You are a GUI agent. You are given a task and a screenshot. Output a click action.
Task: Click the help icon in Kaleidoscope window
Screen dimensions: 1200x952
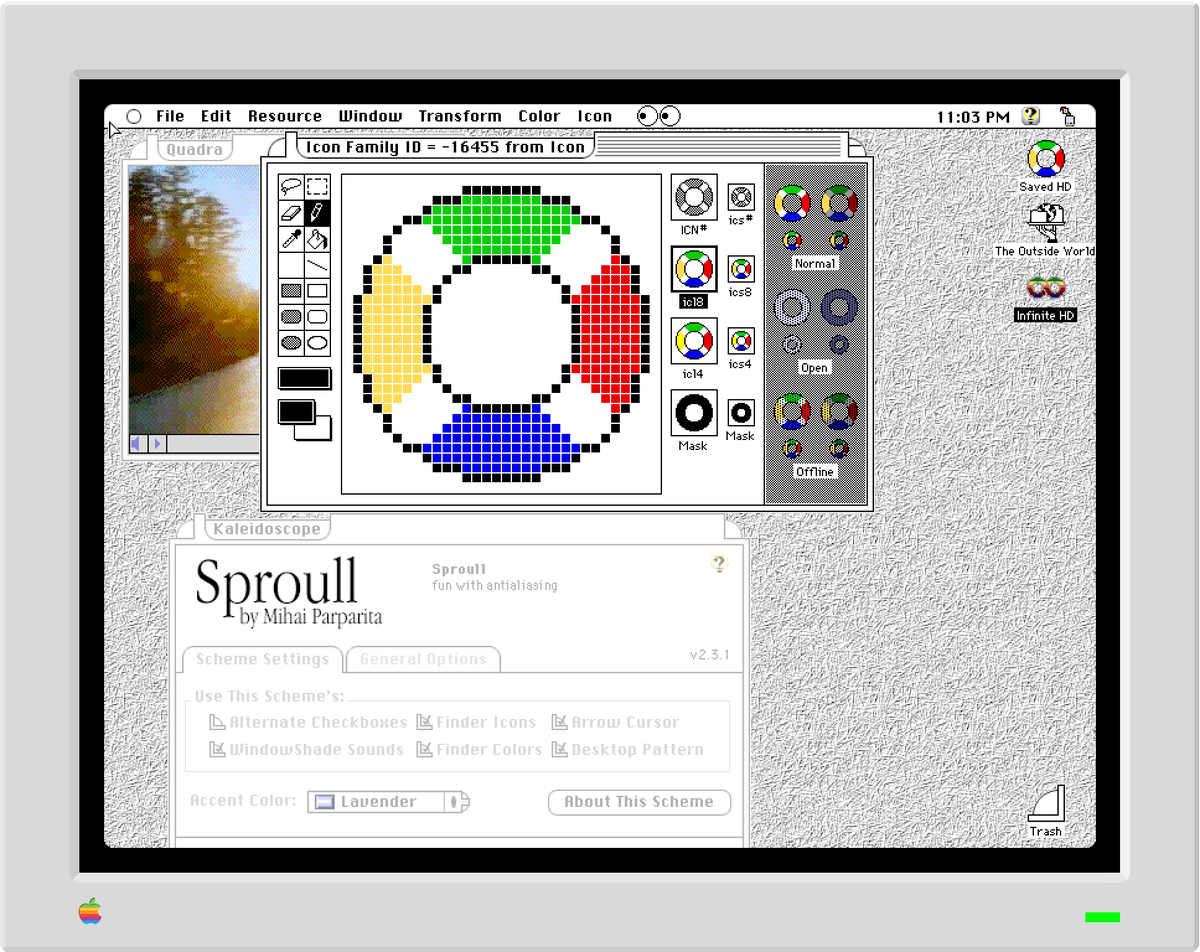719,564
